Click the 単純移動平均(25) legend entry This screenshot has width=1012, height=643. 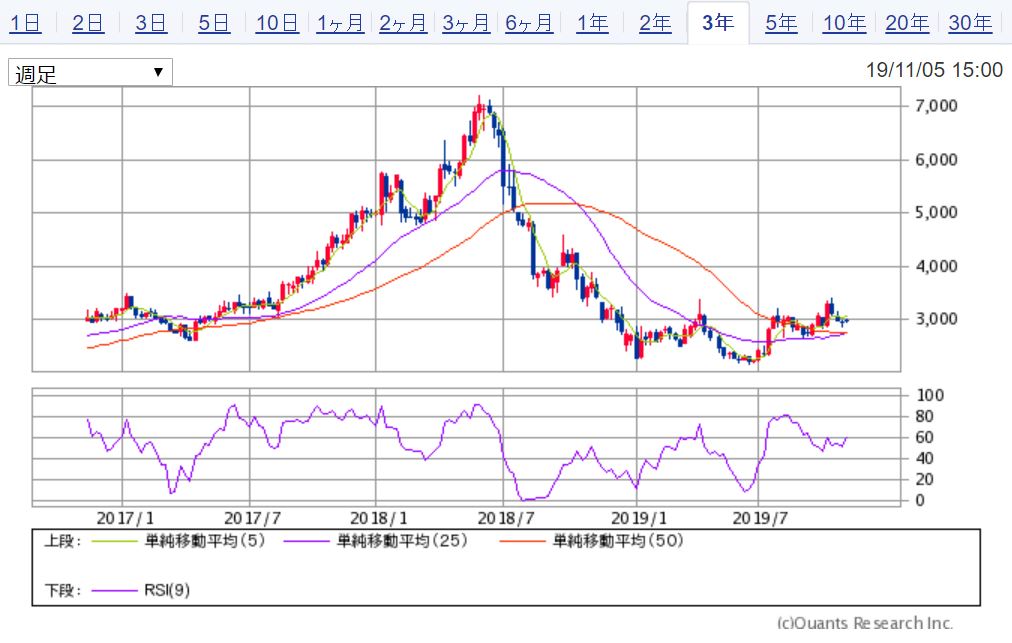pos(401,540)
